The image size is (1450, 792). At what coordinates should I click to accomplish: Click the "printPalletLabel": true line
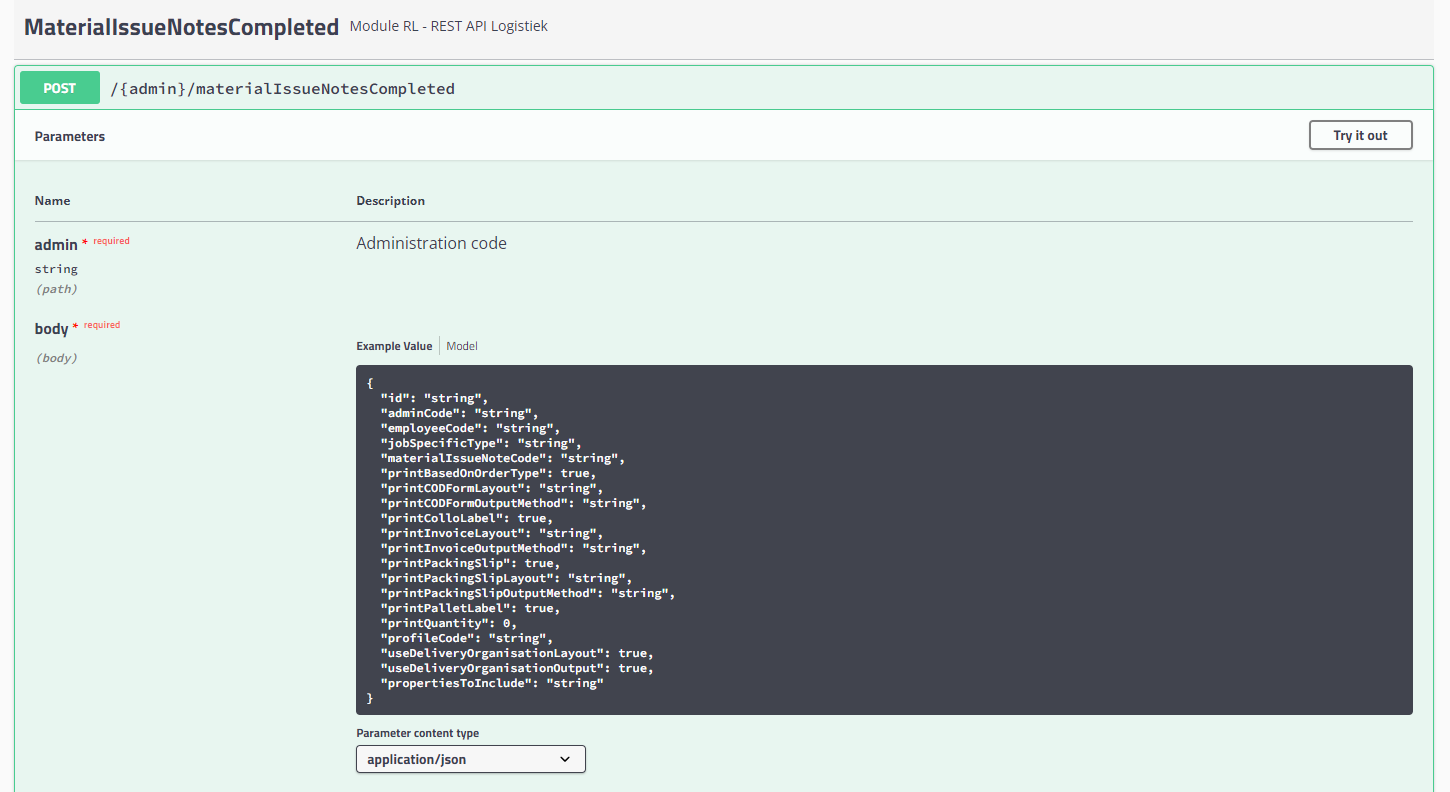(x=470, y=608)
